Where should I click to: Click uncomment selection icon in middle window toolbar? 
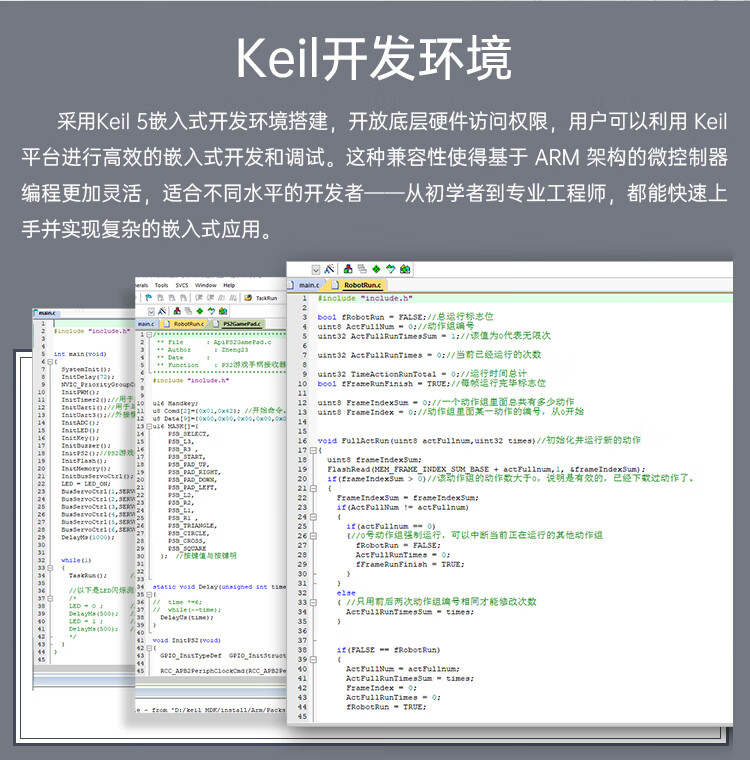pos(233,298)
